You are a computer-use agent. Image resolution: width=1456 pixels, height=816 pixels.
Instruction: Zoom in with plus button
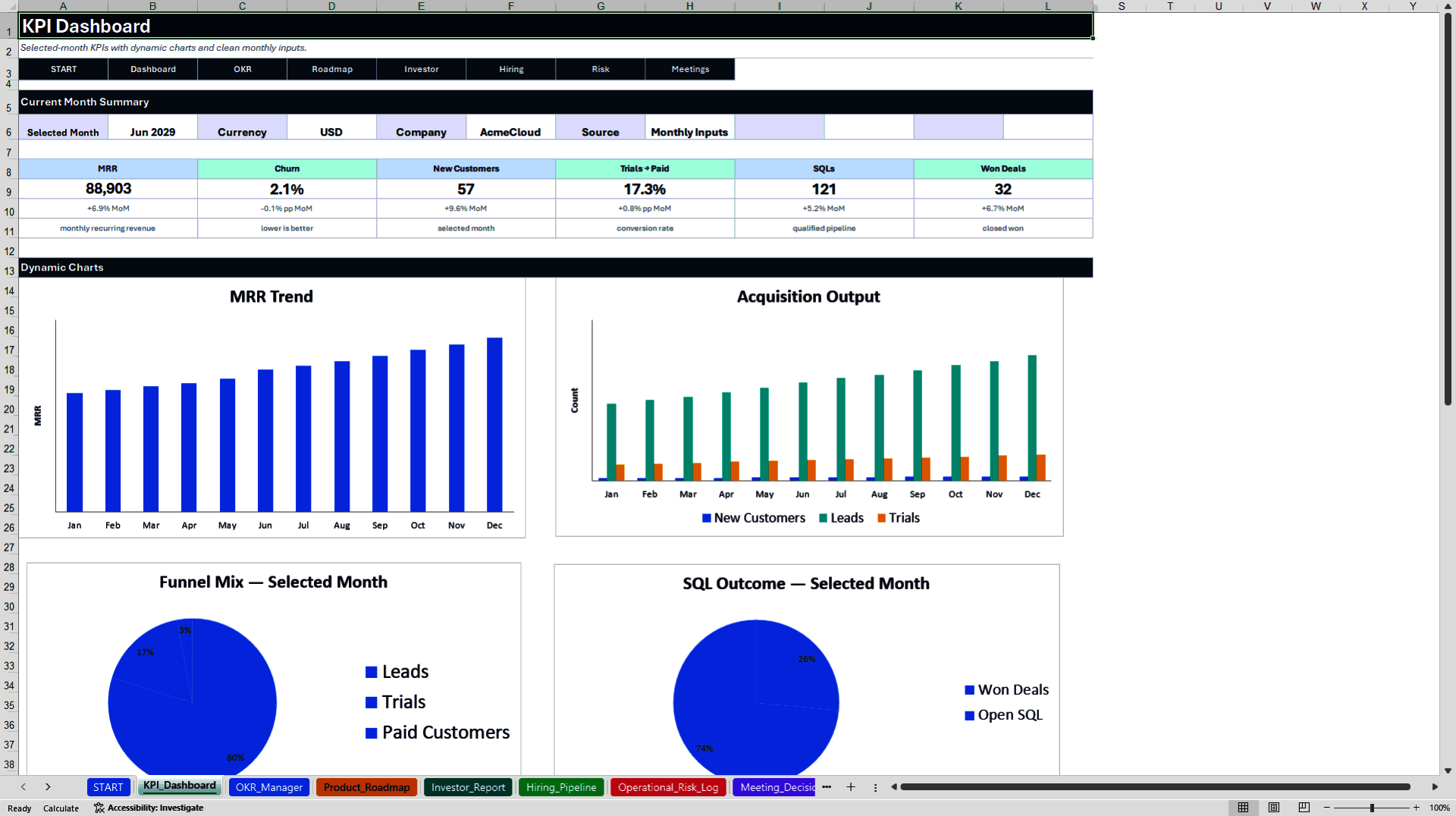coord(1416,808)
